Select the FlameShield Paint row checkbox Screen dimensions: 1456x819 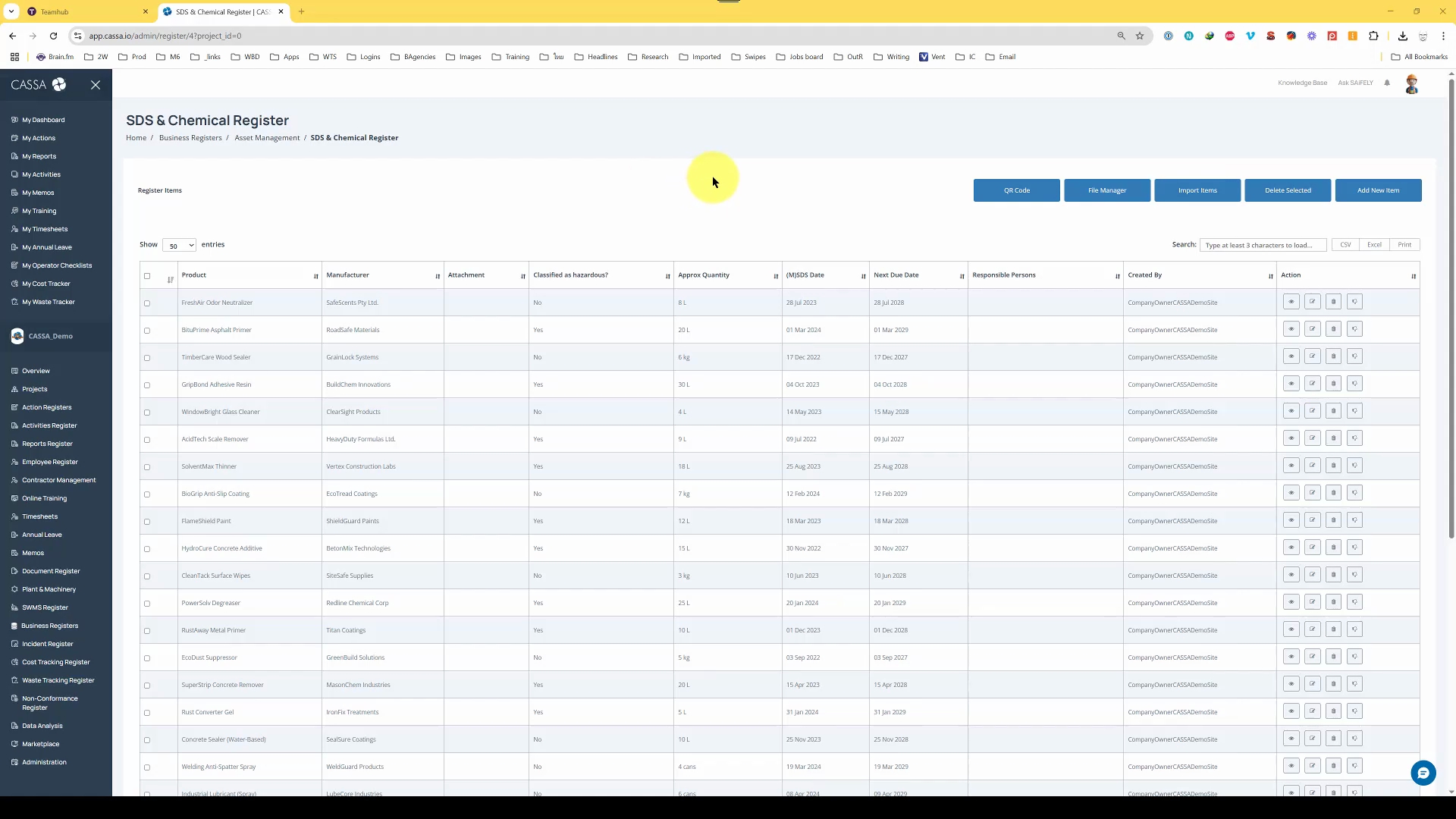[147, 522]
